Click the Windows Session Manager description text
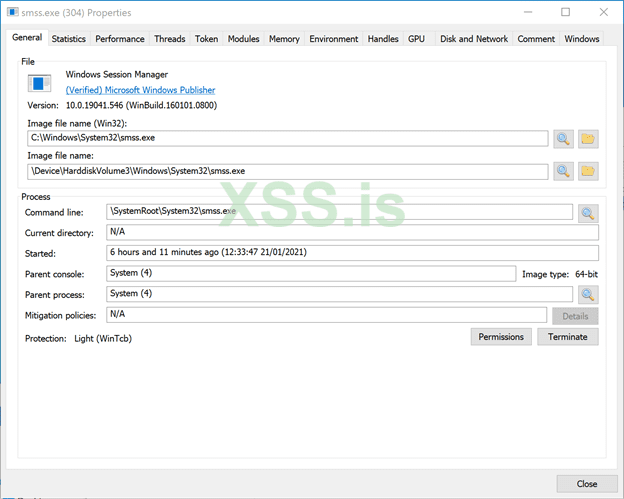The height and width of the screenshot is (499, 624). [x=117, y=74]
